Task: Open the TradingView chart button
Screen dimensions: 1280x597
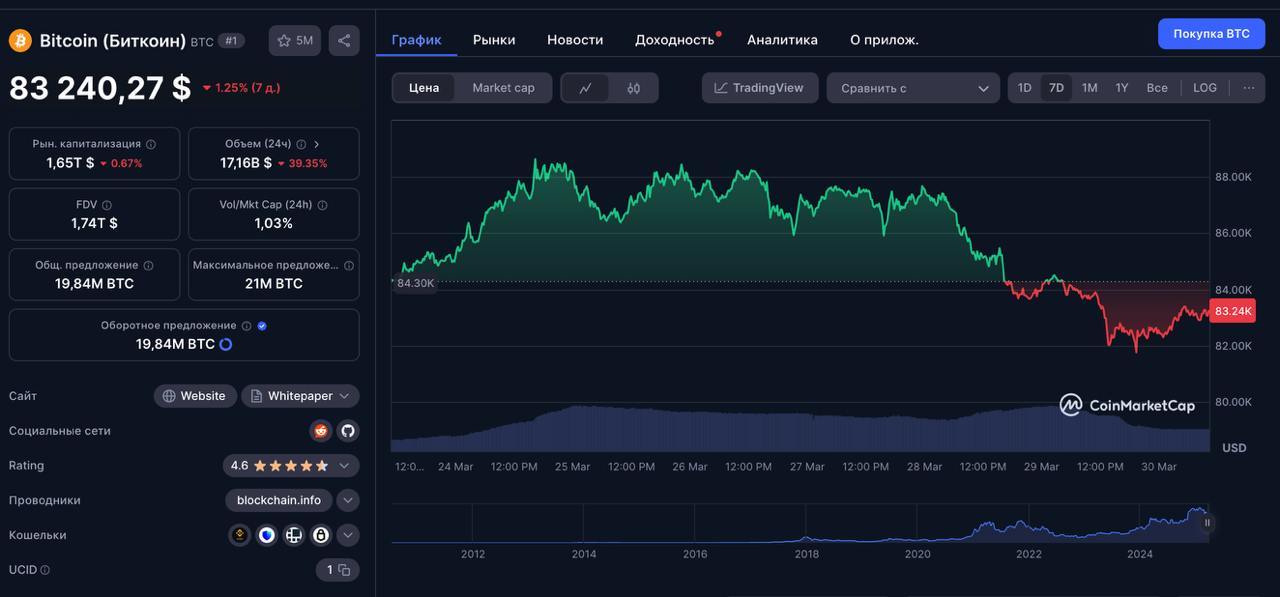Action: (x=760, y=88)
